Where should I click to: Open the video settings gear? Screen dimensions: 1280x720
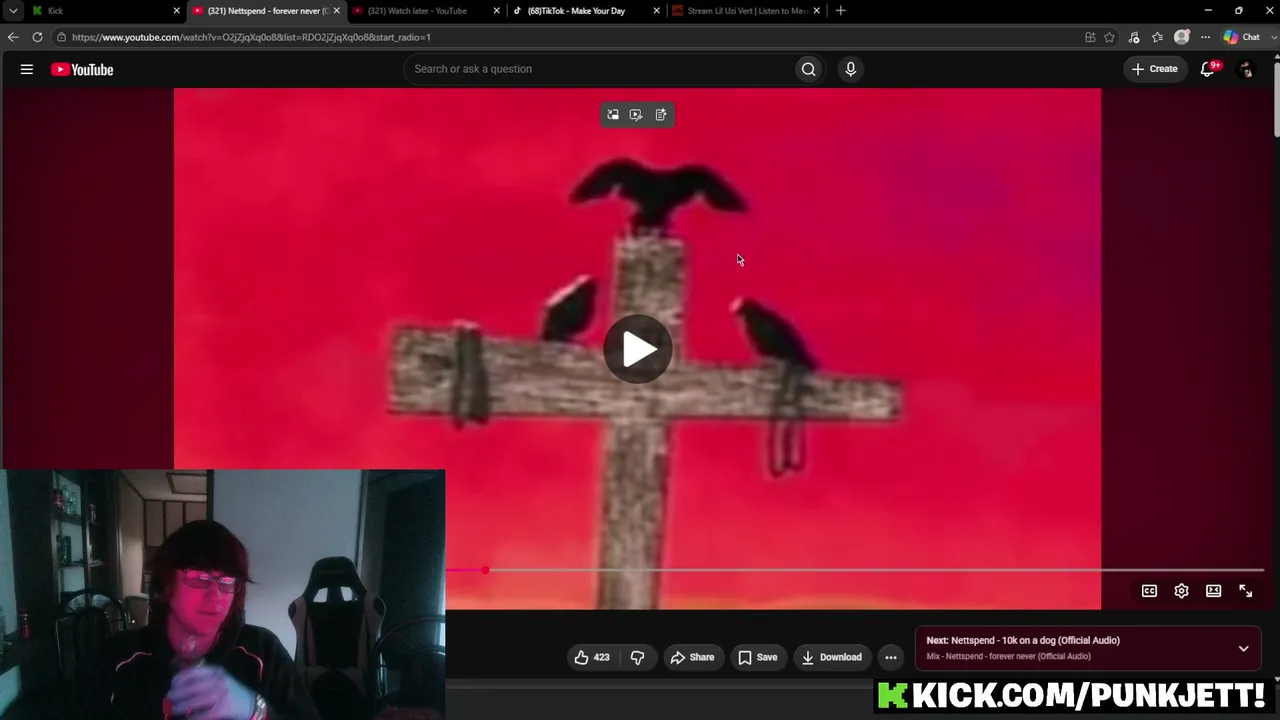coord(1181,591)
